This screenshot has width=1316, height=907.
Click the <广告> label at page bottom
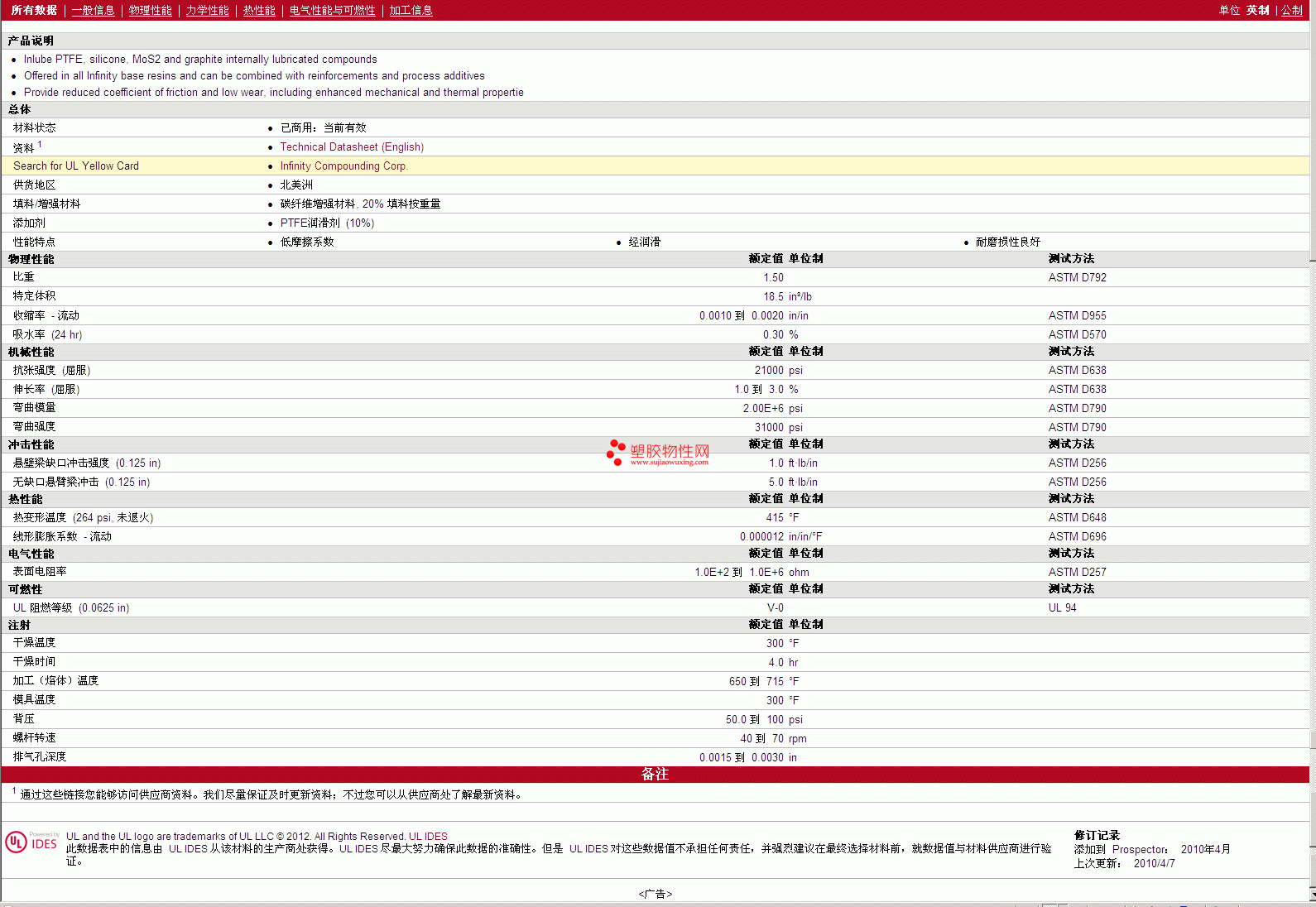655,894
